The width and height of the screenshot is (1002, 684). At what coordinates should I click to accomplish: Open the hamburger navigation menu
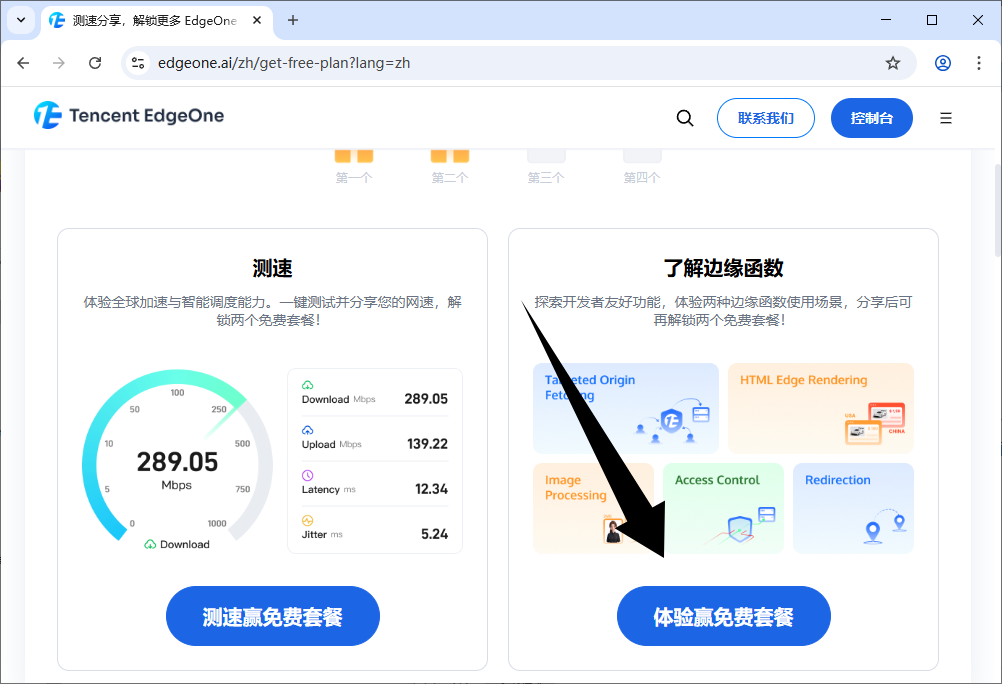pos(946,118)
